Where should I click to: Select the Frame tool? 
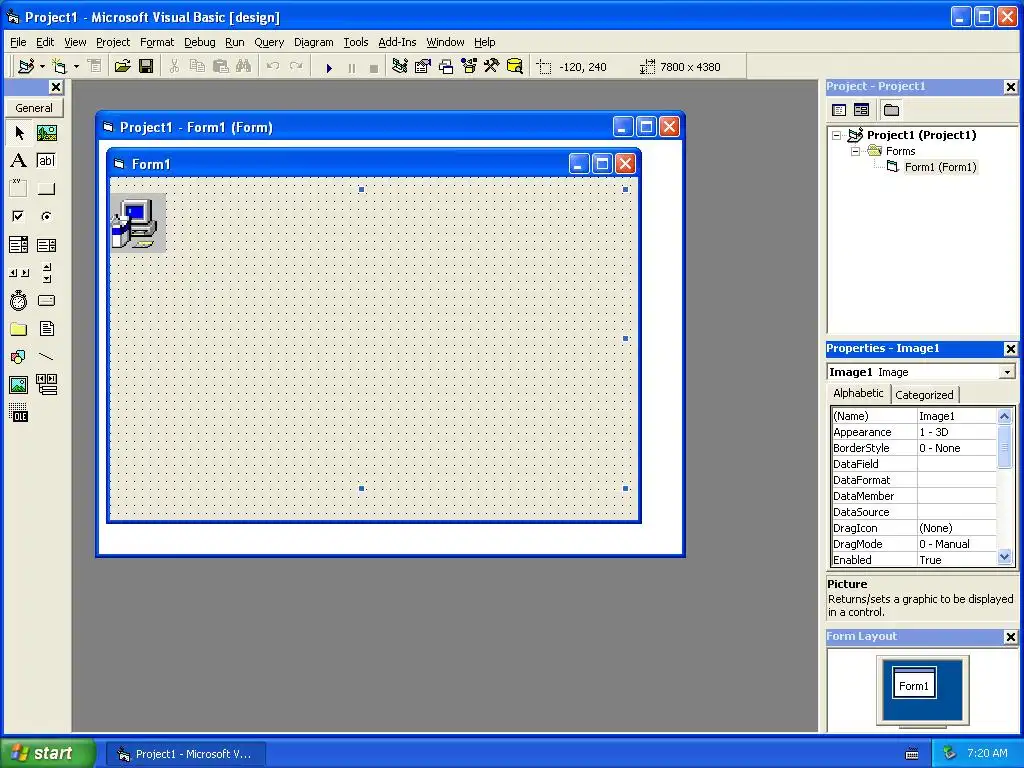(19, 189)
